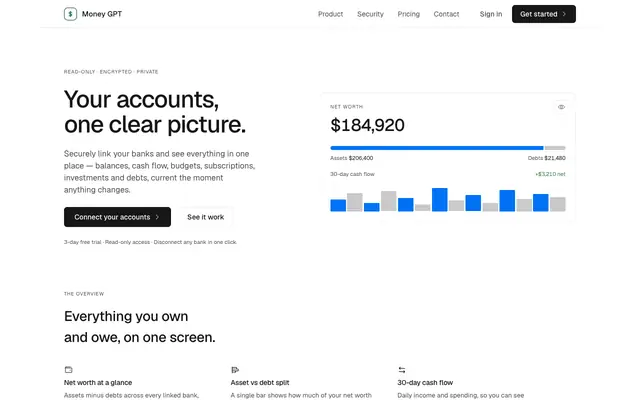Click the $184,920 net worth value

[x=367, y=125]
